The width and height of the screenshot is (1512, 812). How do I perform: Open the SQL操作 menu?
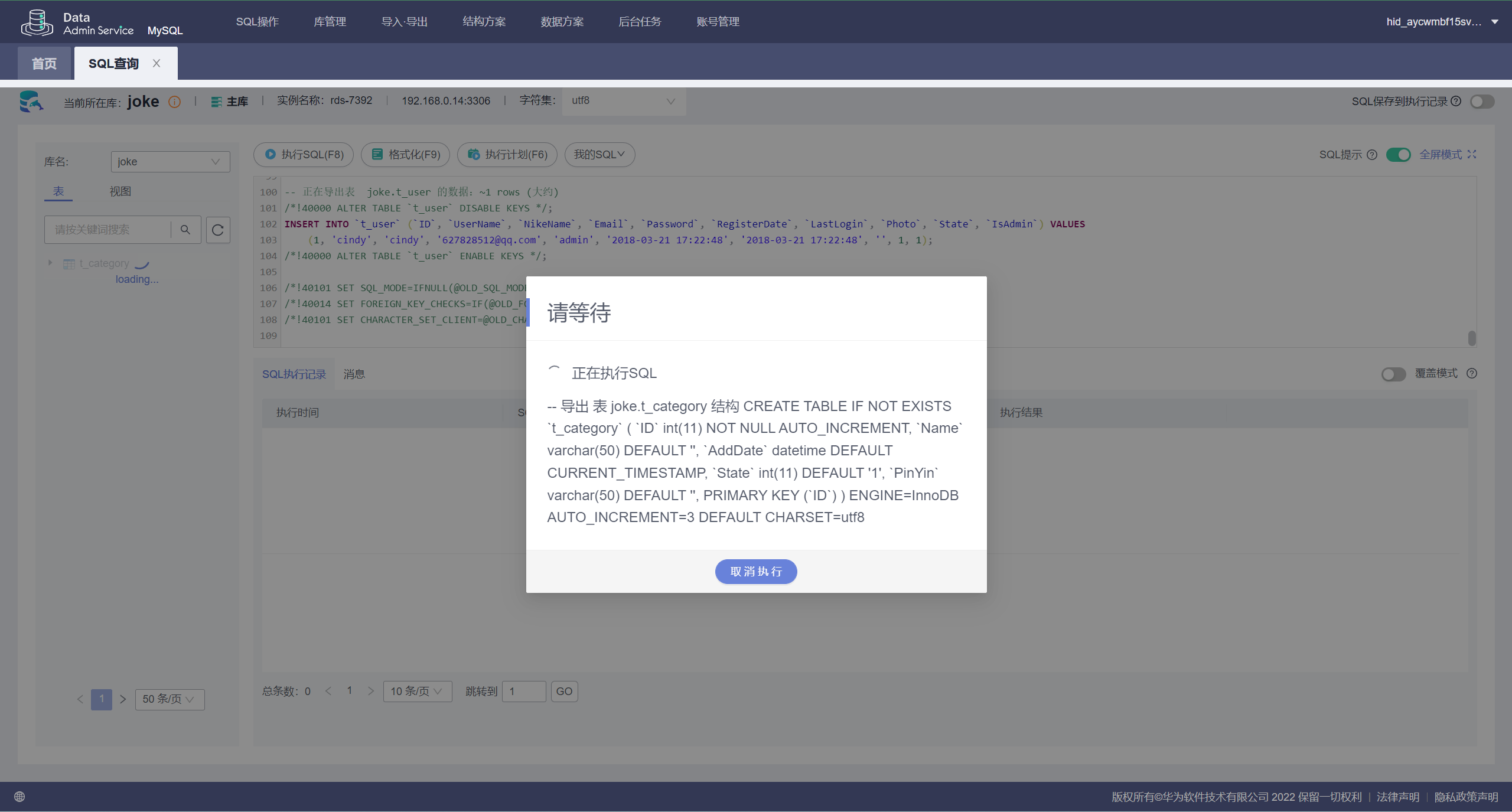pyautogui.click(x=258, y=22)
